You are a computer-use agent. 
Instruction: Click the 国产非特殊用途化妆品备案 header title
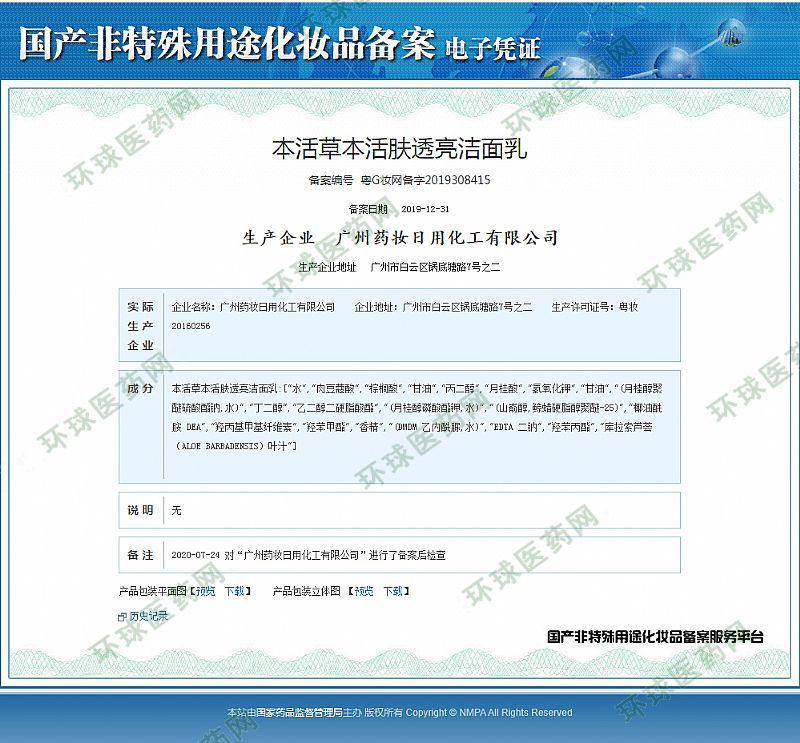pos(226,41)
